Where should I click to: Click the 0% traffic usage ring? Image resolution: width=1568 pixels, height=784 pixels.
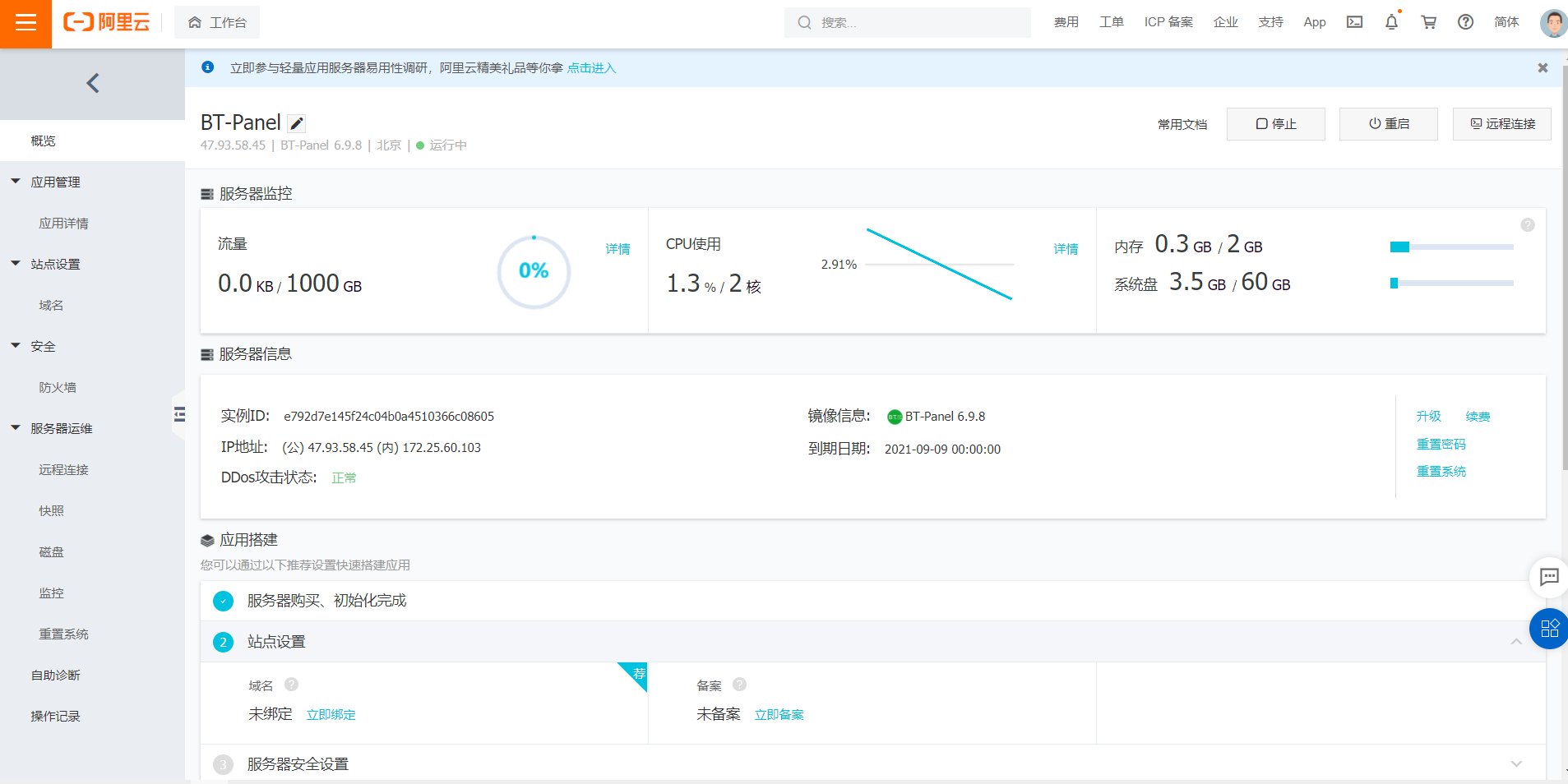click(x=534, y=272)
